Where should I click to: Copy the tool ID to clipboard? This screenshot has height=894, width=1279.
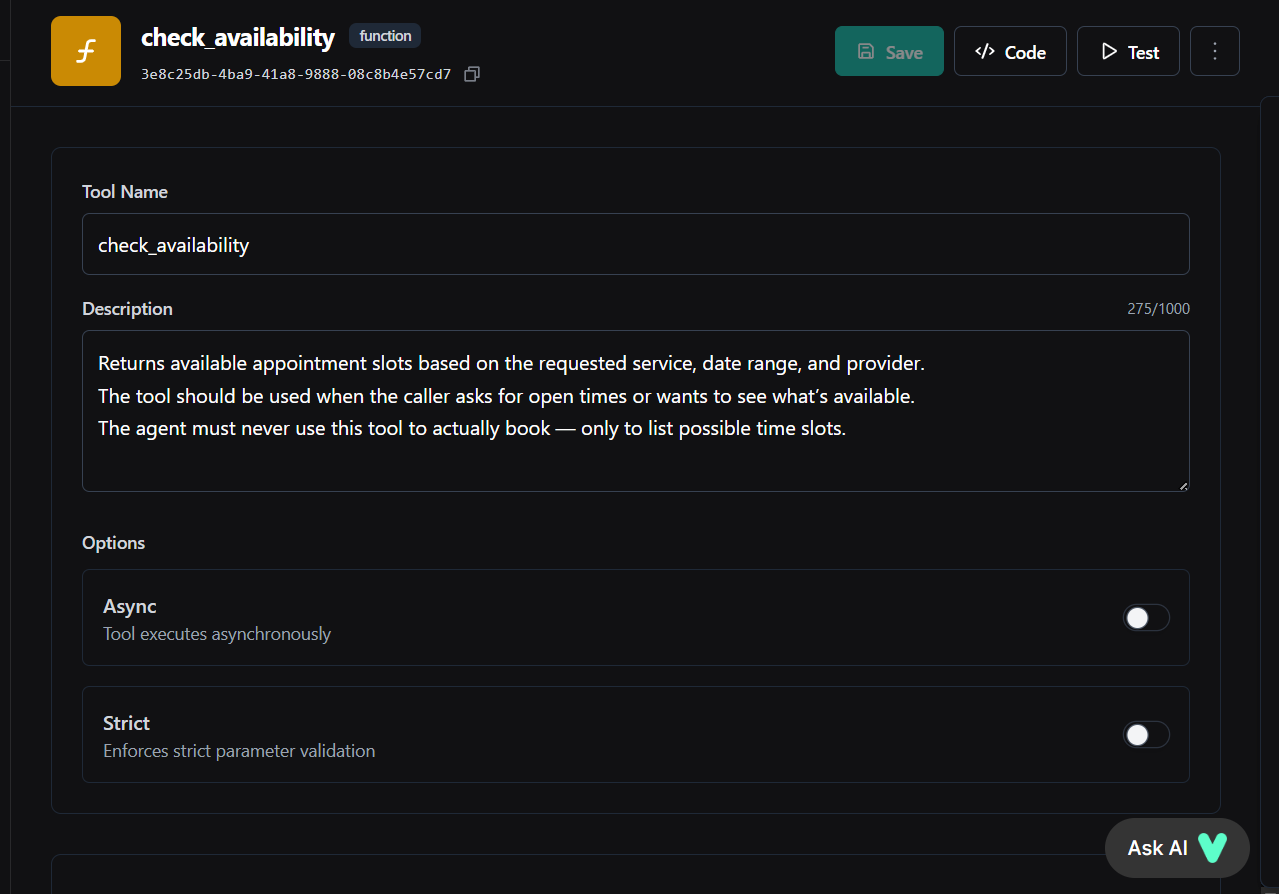click(472, 74)
